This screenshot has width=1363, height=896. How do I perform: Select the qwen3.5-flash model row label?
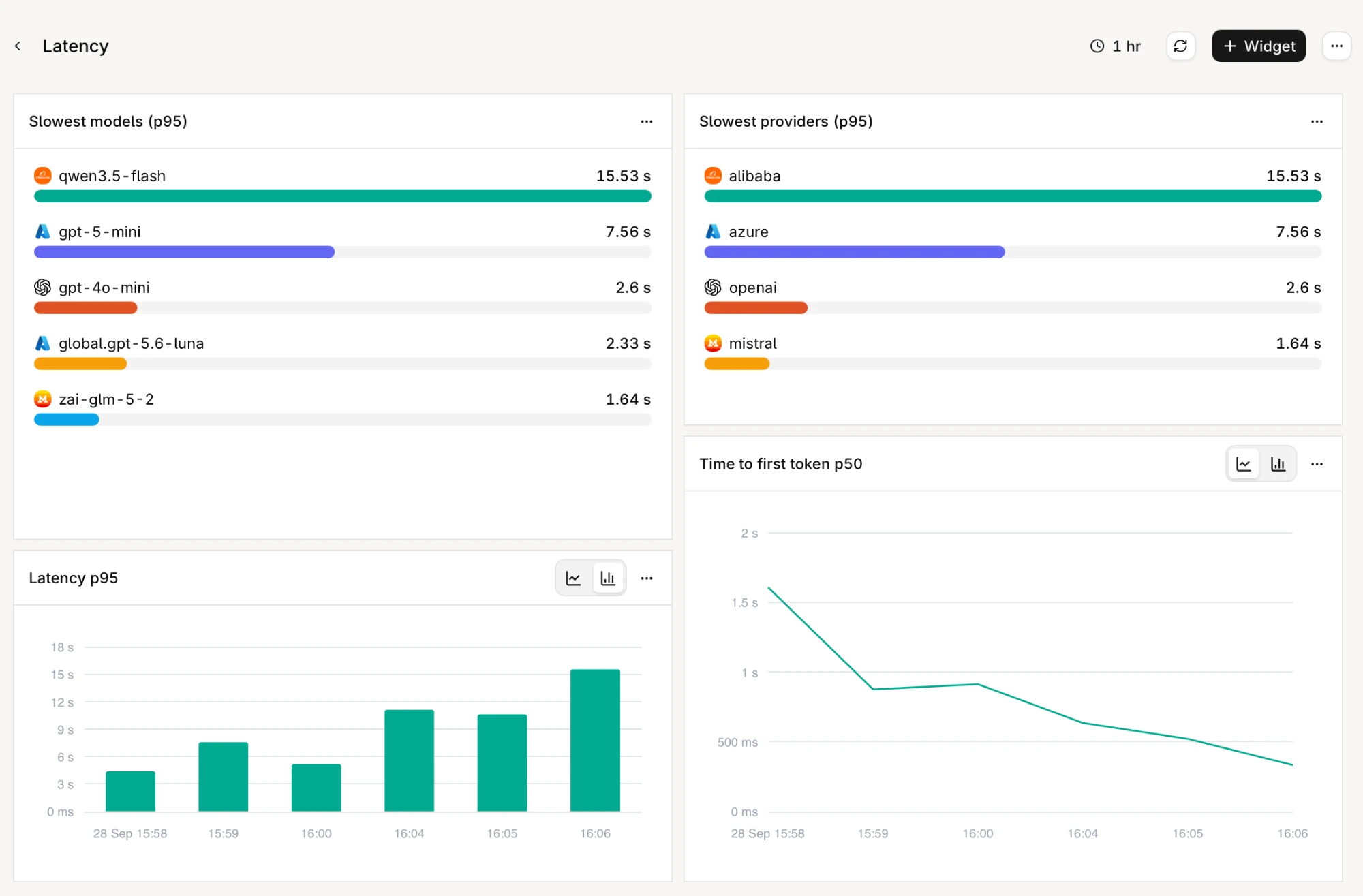tap(112, 176)
